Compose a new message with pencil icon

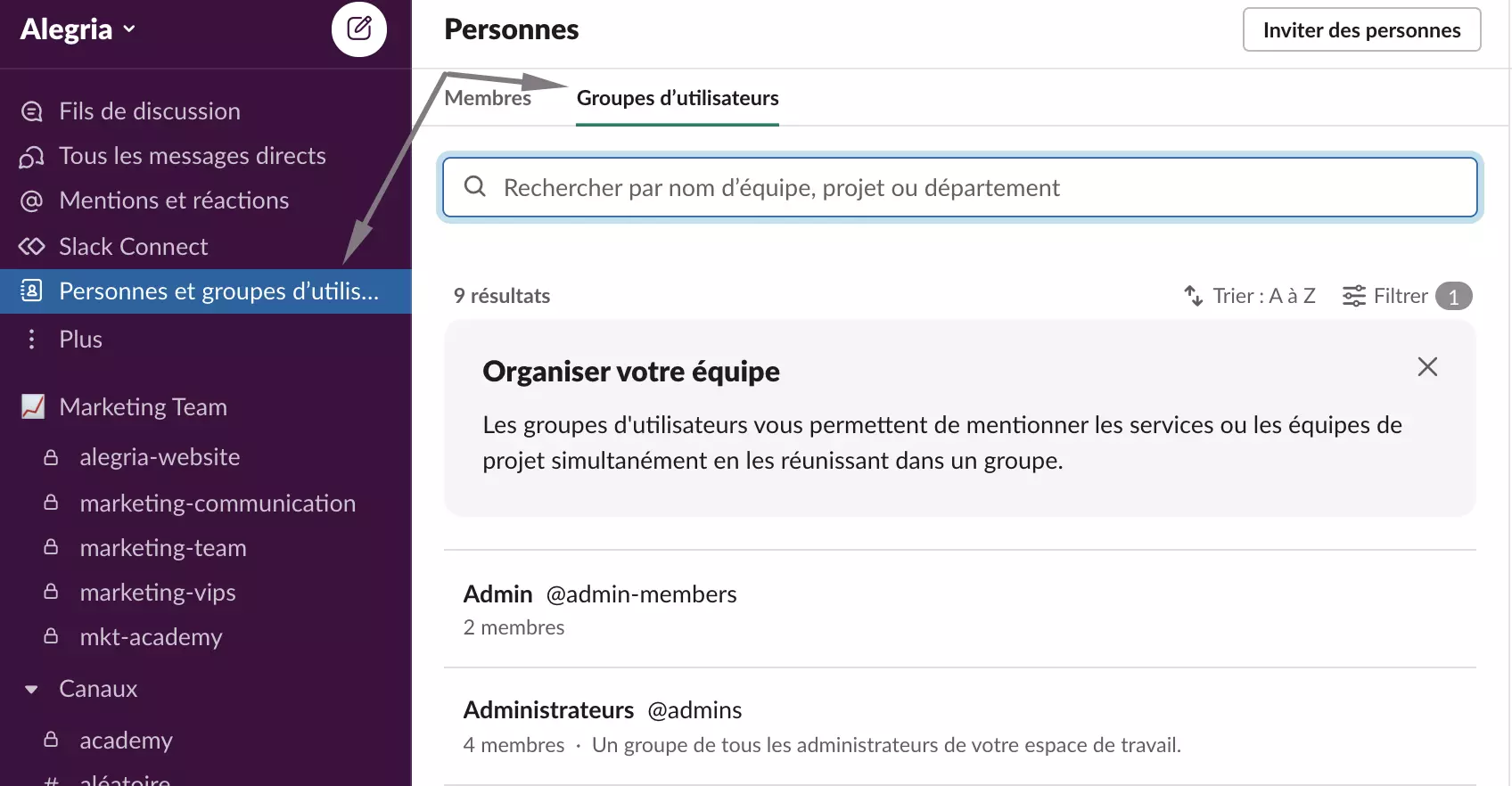pyautogui.click(x=359, y=29)
